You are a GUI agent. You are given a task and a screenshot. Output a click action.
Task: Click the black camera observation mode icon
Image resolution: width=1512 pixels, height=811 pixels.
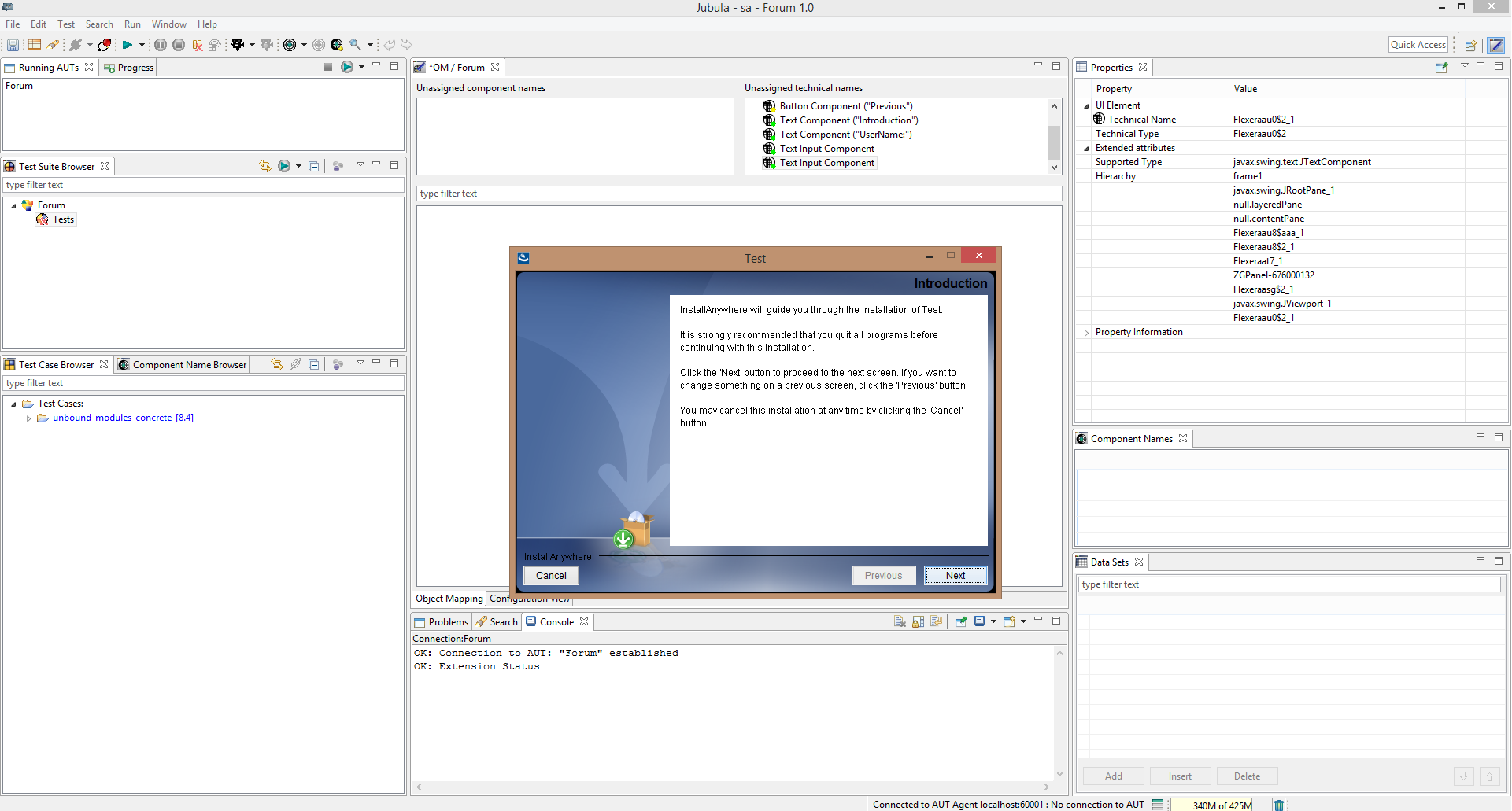[238, 45]
